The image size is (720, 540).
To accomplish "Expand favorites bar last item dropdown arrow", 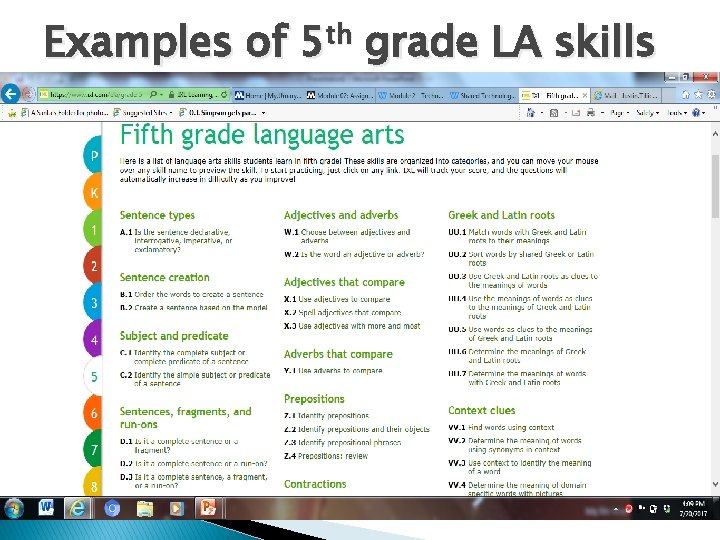I will (x=263, y=112).
